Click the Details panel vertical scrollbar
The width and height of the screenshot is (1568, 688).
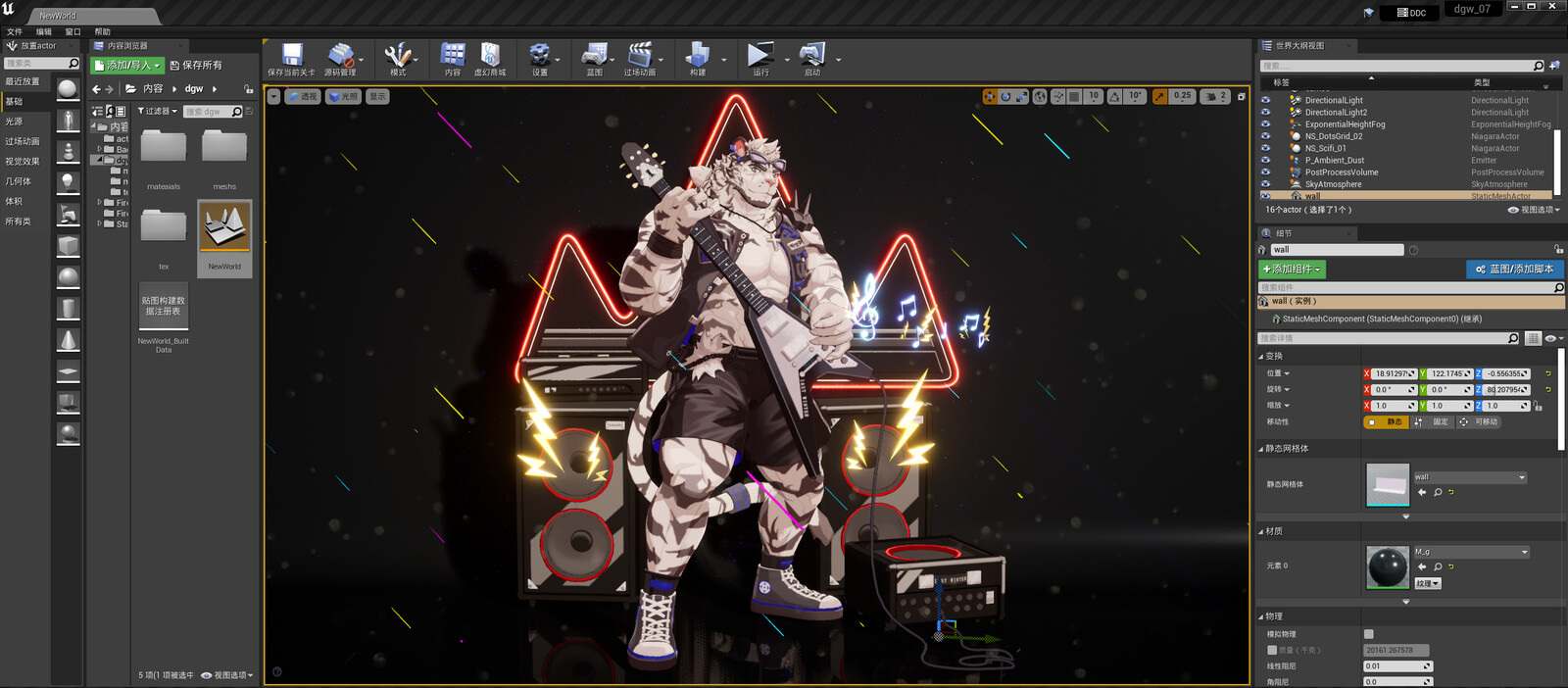click(1560, 402)
